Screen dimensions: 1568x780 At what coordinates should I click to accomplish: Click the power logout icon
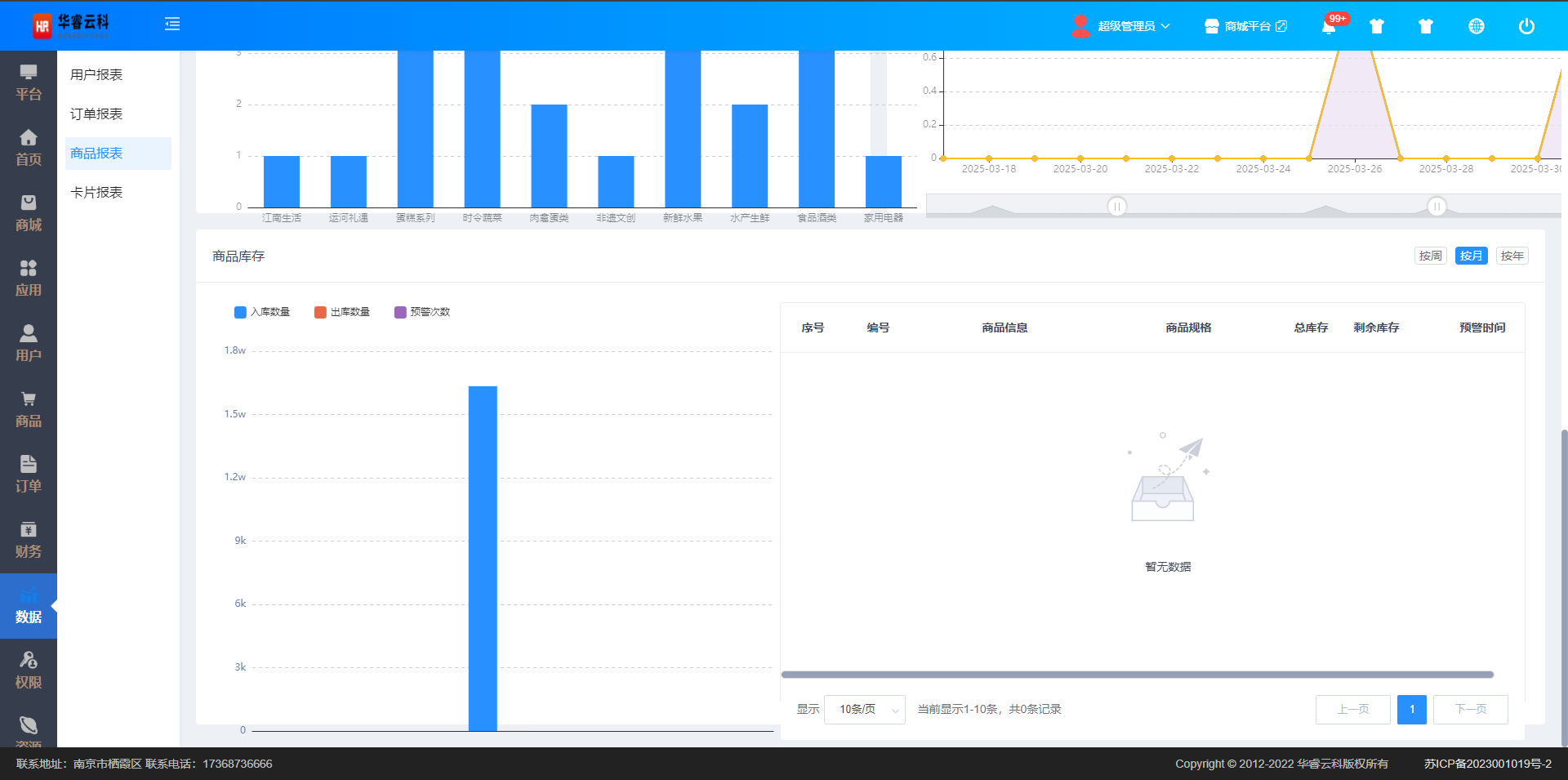[x=1526, y=26]
